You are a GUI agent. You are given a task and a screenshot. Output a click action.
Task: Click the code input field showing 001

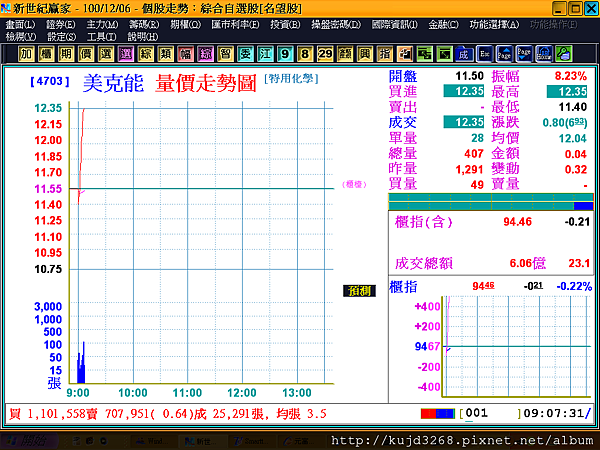490,413
